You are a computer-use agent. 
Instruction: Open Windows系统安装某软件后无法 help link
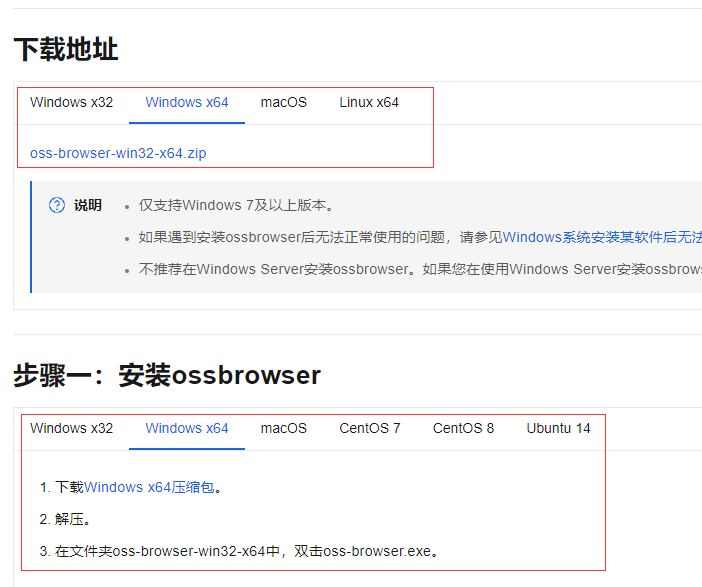602,237
